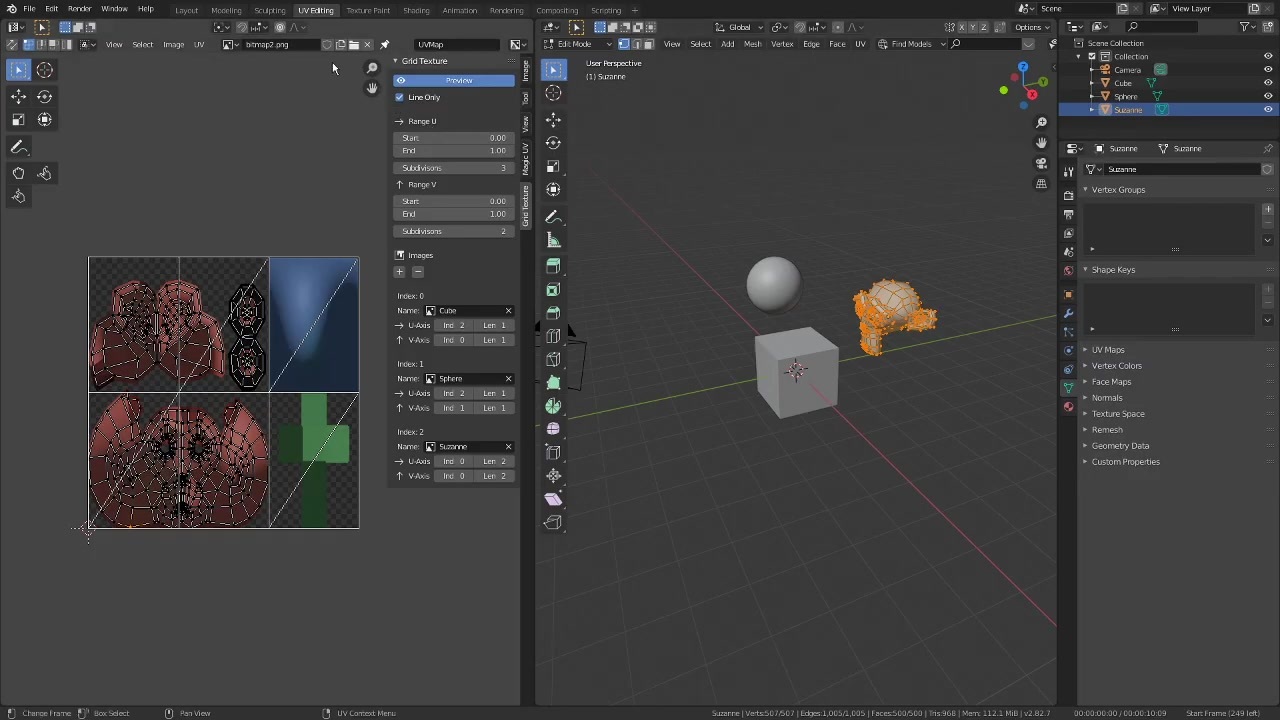Image resolution: width=1280 pixels, height=720 pixels.
Task: Click the Range U End value field
Action: pos(454,151)
